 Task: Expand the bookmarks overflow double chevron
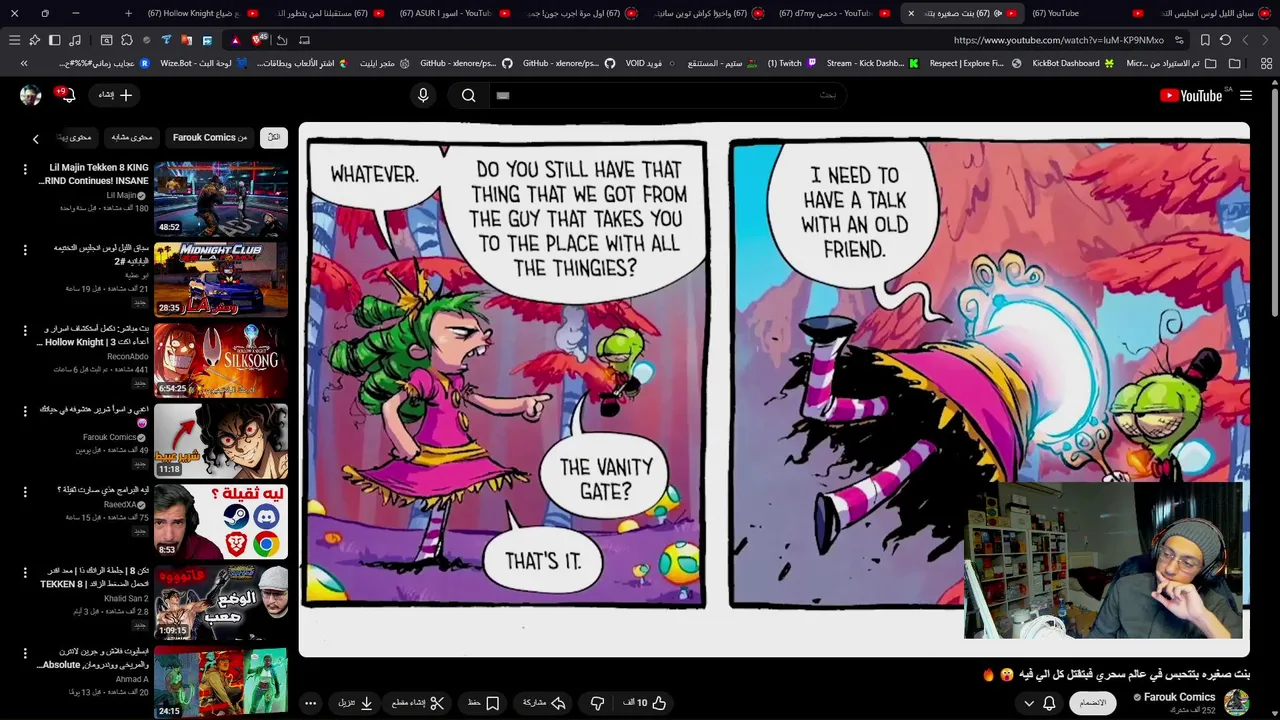(x=24, y=63)
